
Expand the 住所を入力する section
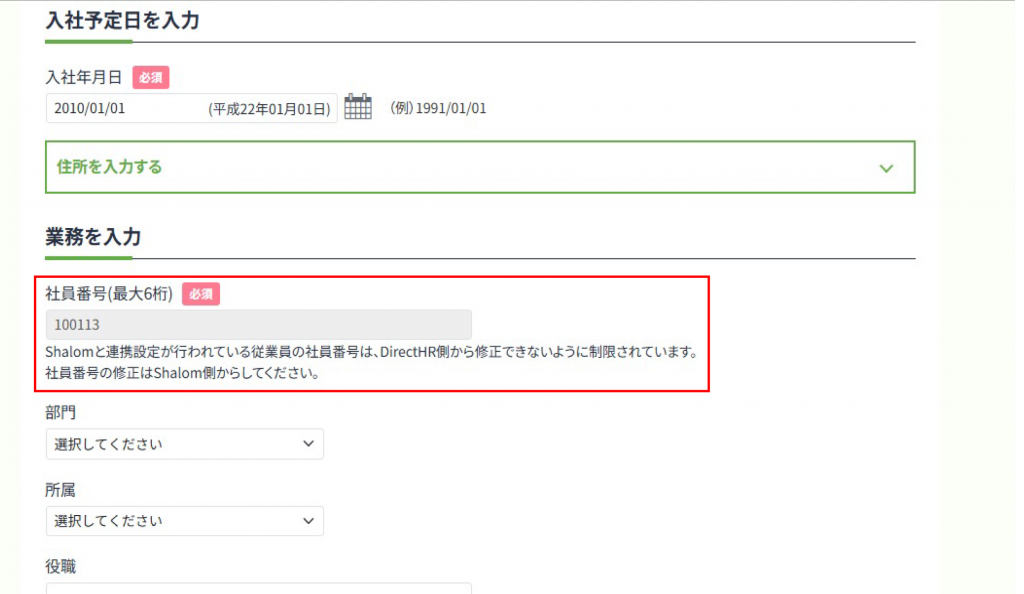click(480, 167)
